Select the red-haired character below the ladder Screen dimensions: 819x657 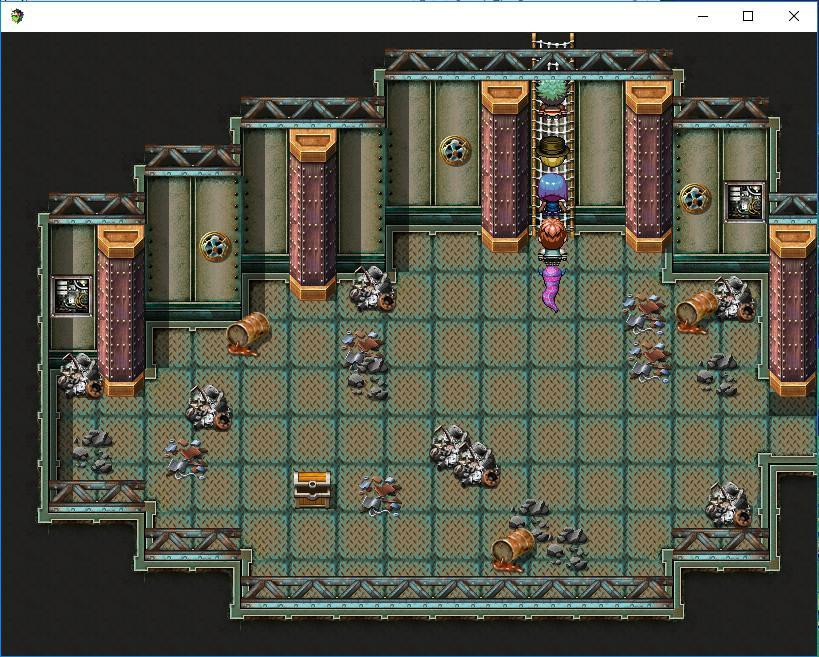click(553, 242)
